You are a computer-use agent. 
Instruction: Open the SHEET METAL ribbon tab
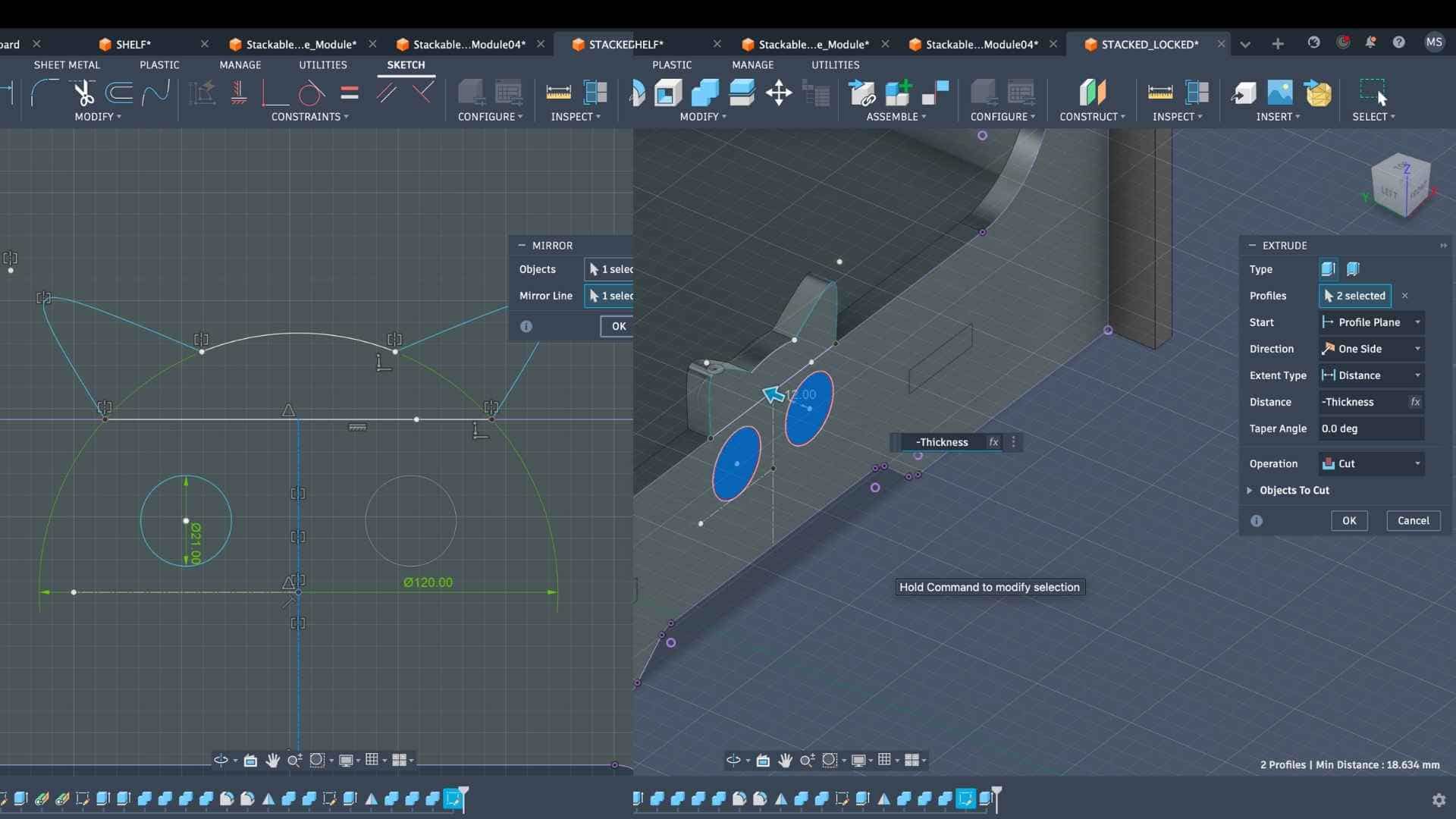67,65
